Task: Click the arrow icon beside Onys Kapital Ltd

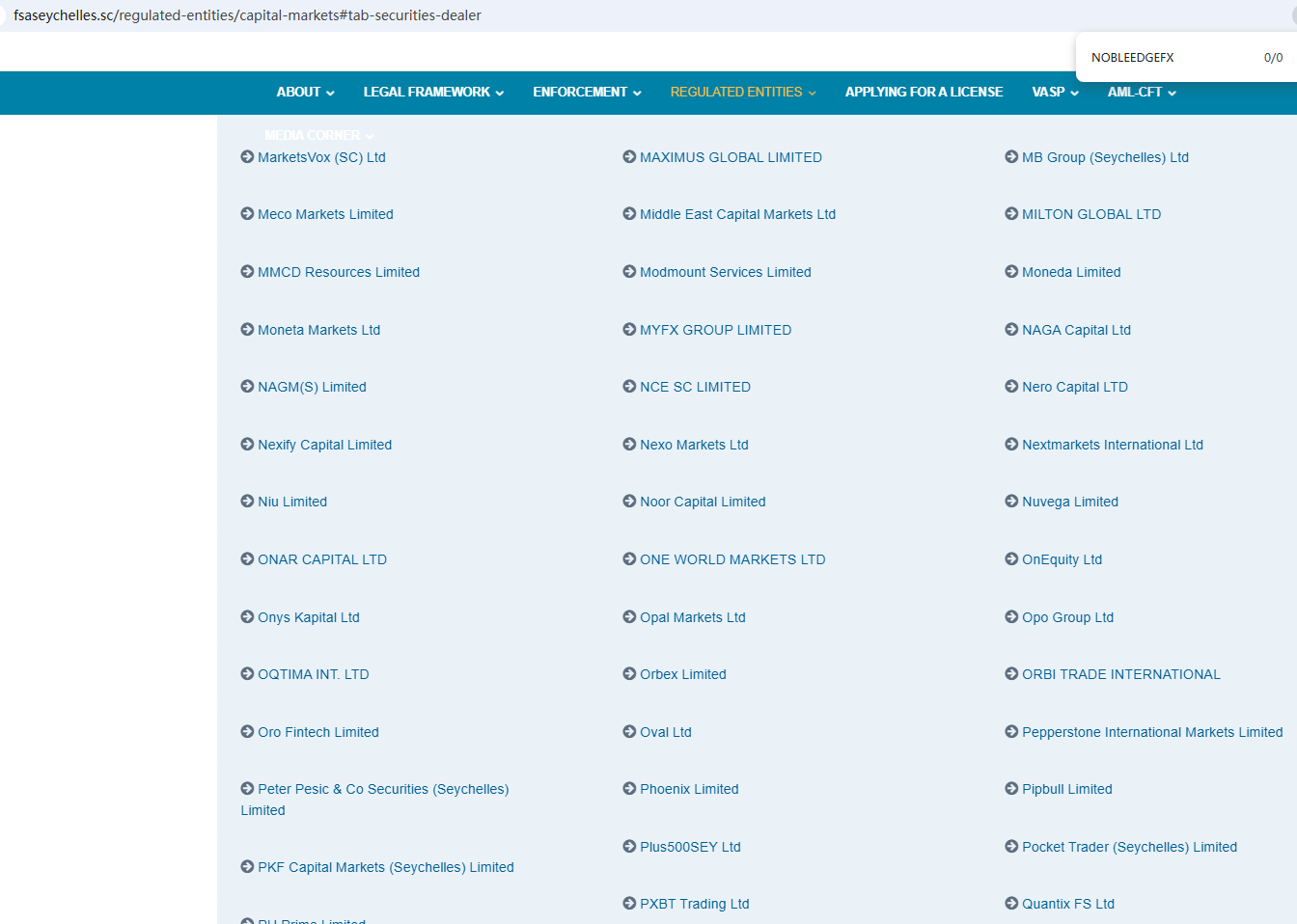Action: pos(247,616)
